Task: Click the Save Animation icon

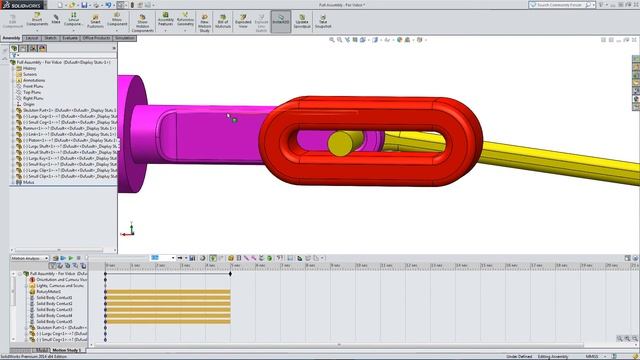Action: pyautogui.click(x=192, y=258)
